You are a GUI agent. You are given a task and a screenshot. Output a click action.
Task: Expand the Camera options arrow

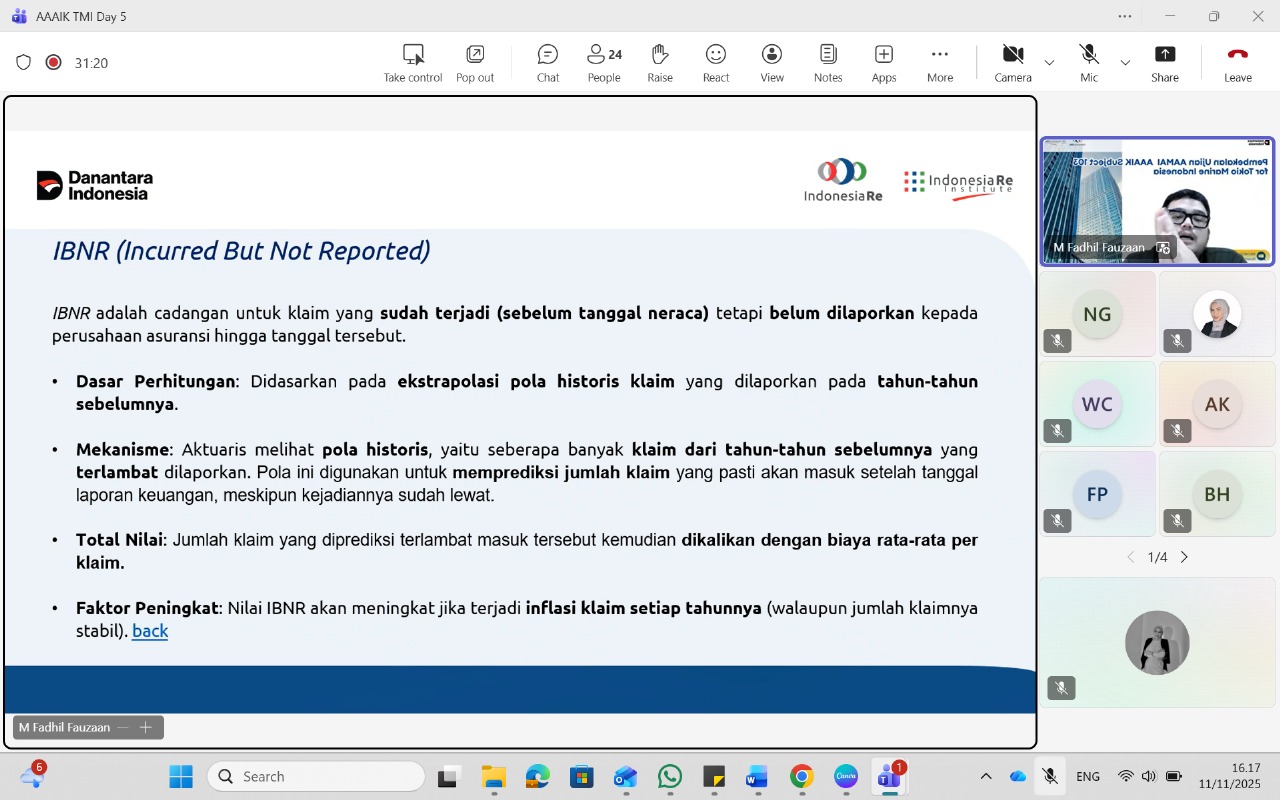(x=1049, y=63)
